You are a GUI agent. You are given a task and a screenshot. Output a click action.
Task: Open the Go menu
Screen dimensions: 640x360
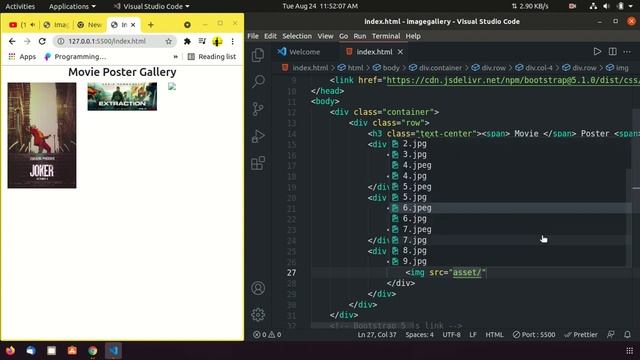[x=344, y=36]
